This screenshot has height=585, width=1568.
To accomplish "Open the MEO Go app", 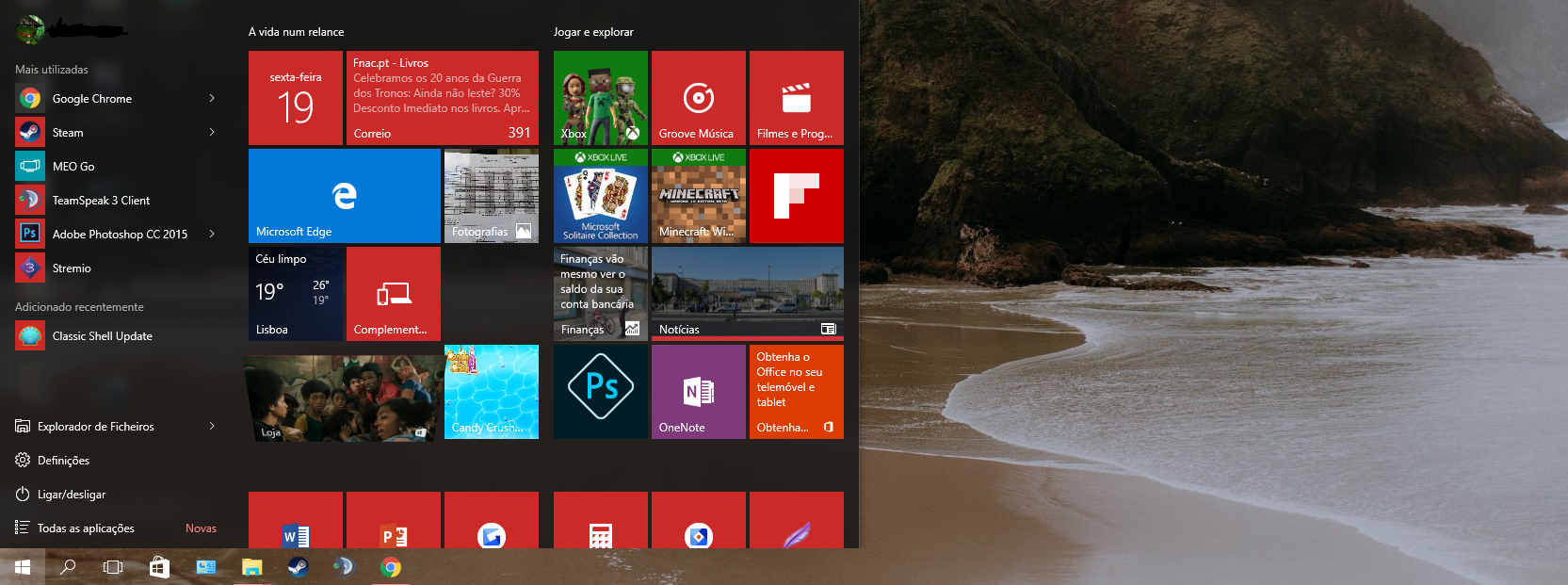I will click(x=116, y=167).
